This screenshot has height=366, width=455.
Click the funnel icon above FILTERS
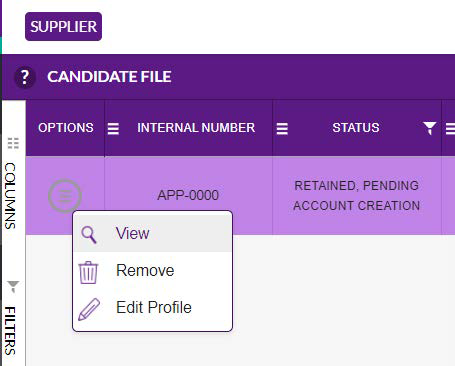(13, 286)
